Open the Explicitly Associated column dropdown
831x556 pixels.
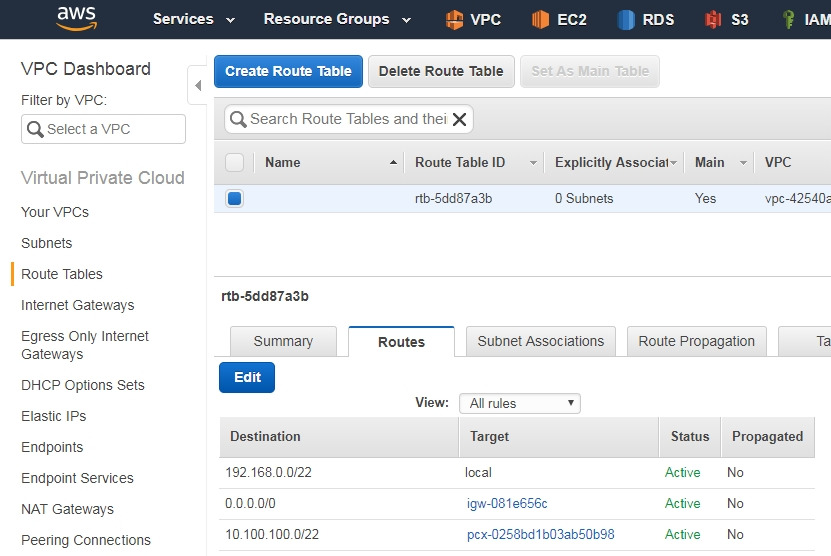point(674,163)
